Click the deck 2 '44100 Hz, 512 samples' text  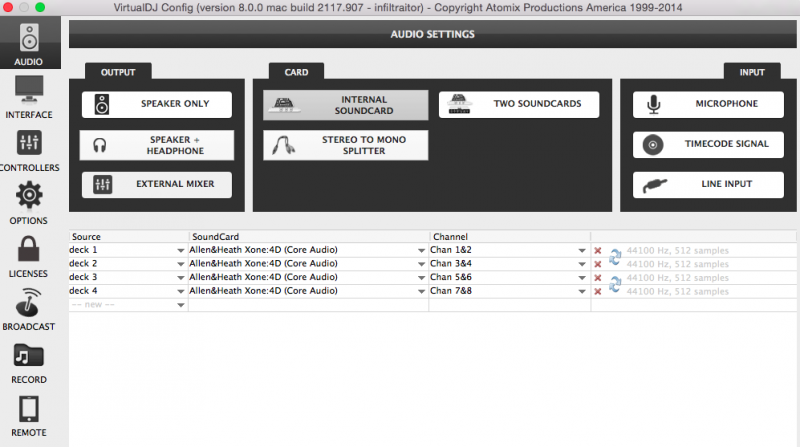coord(678,264)
